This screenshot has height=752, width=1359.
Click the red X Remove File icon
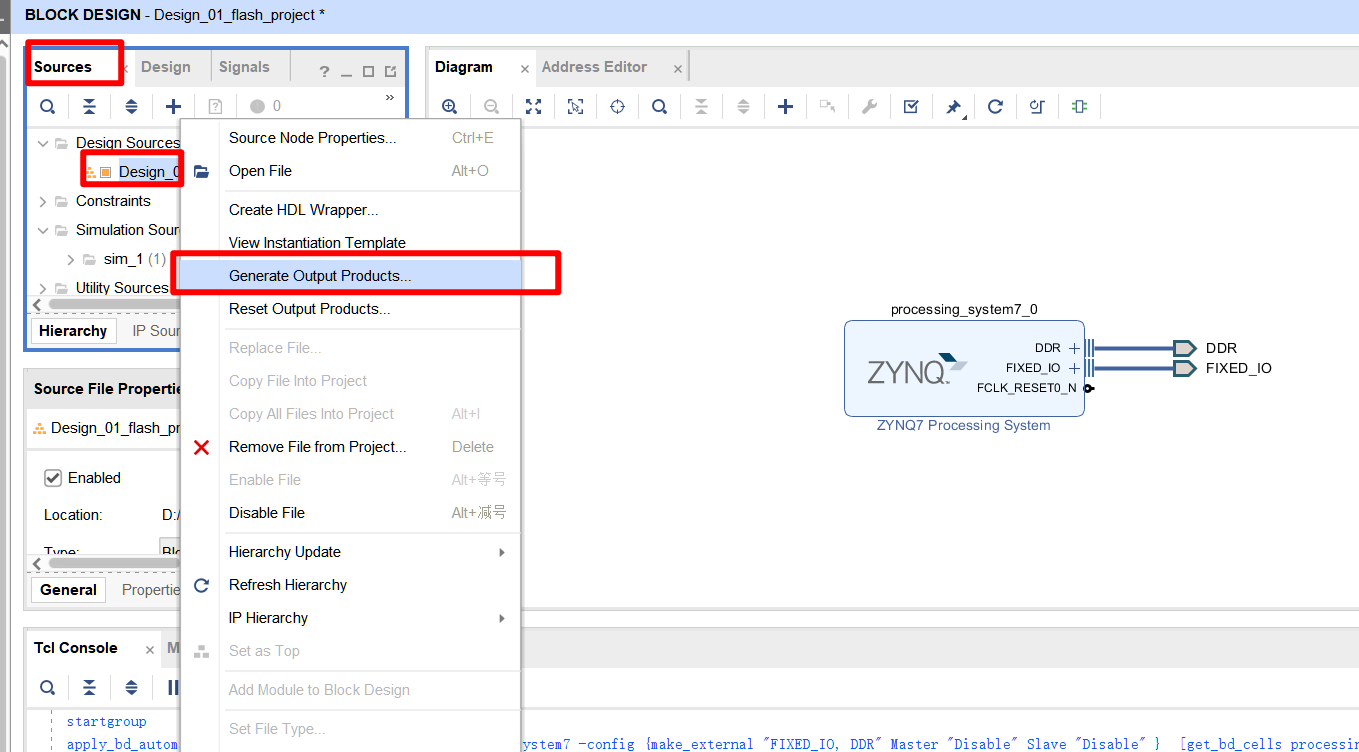[201, 447]
